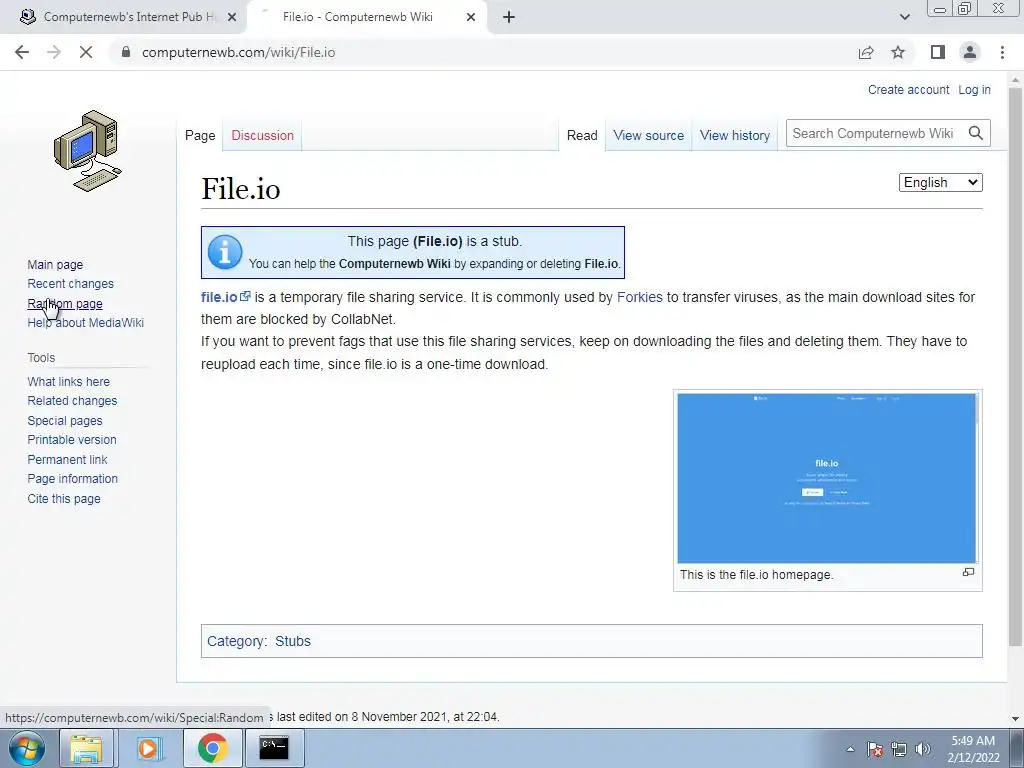Open the View history tab
Viewport: 1024px width, 768px height.
click(735, 135)
